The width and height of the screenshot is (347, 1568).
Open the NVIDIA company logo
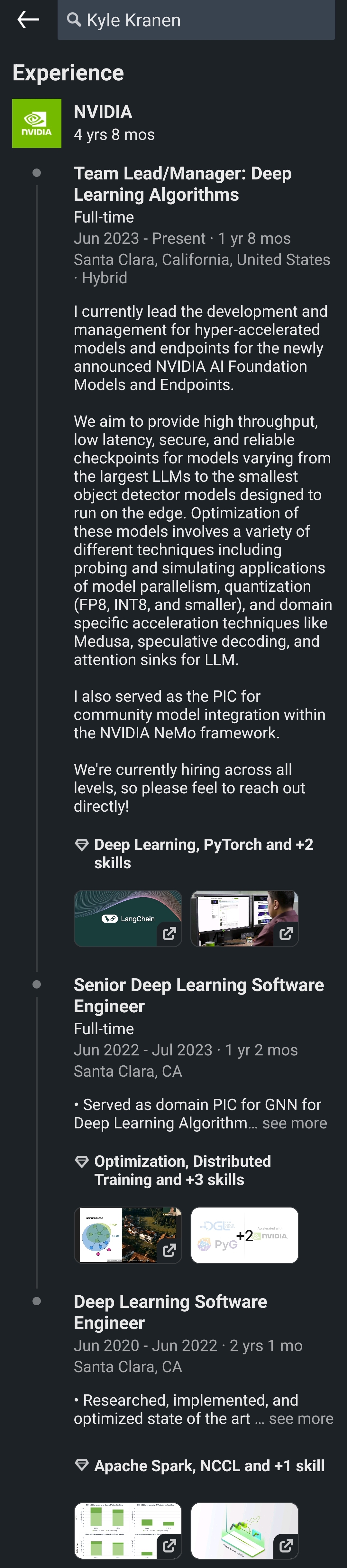click(37, 123)
